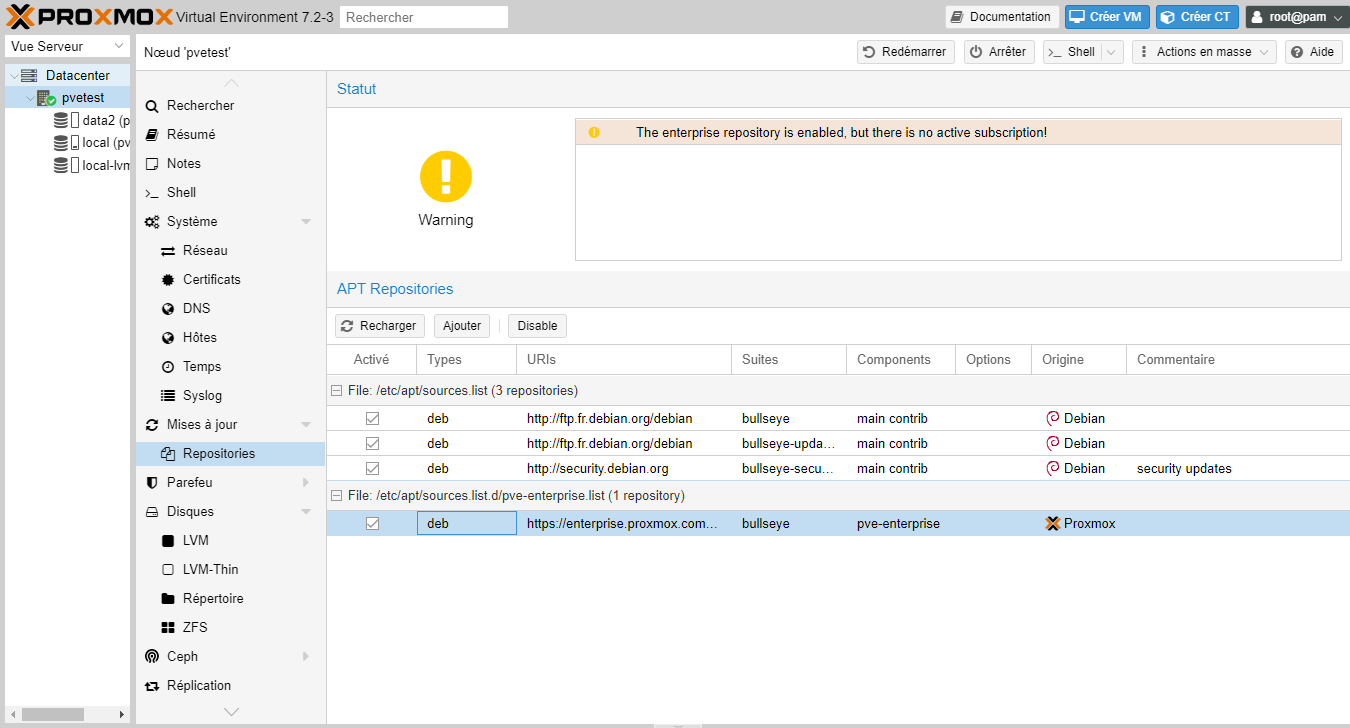The height and width of the screenshot is (728, 1350).
Task: Collapse the Système menu section
Action: [306, 222]
